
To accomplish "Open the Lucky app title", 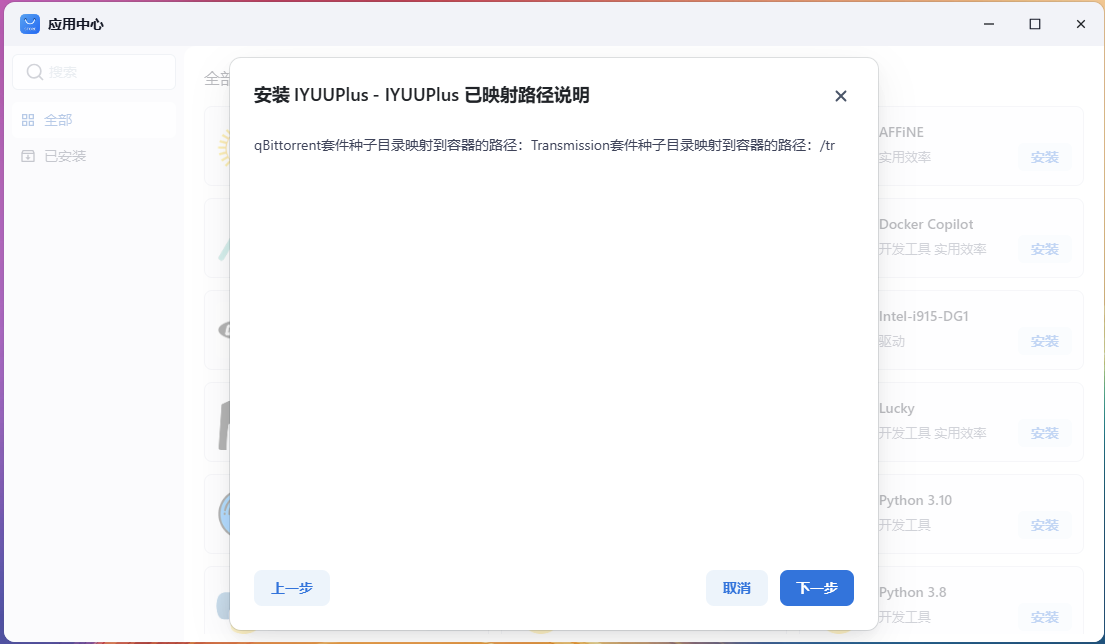I will 896,409.
